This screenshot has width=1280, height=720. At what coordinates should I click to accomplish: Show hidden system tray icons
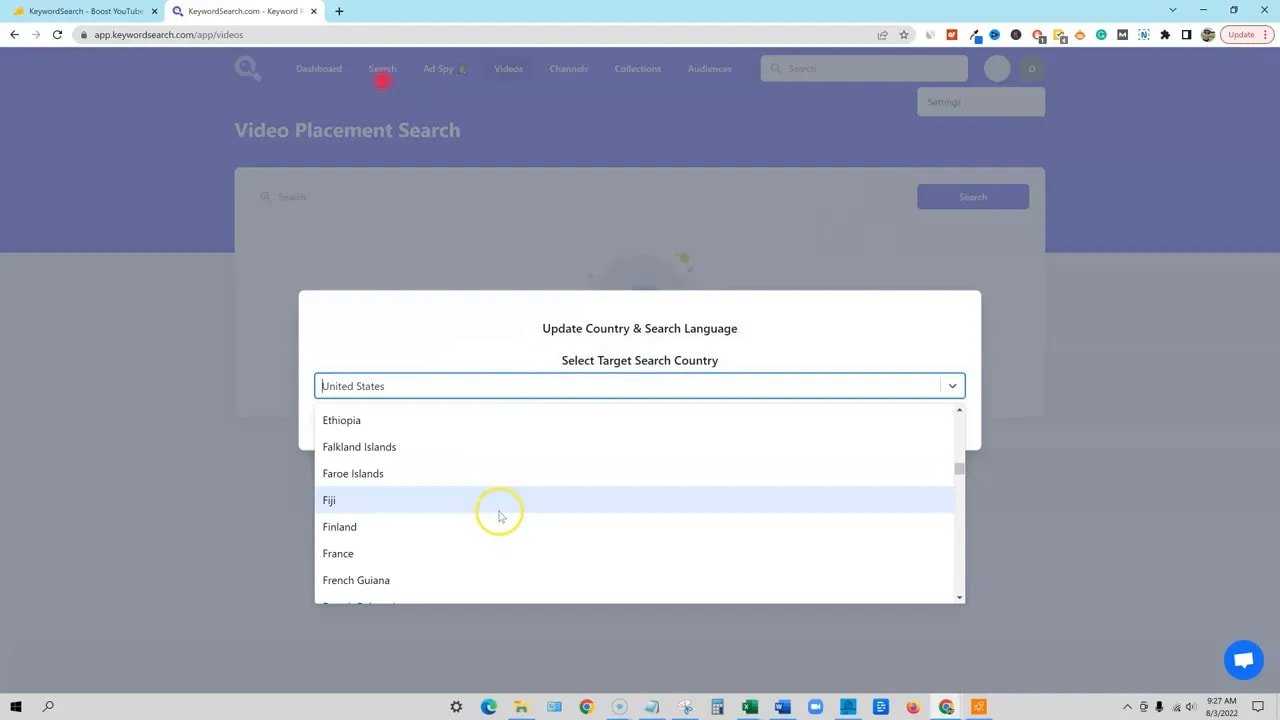pyautogui.click(x=1127, y=707)
